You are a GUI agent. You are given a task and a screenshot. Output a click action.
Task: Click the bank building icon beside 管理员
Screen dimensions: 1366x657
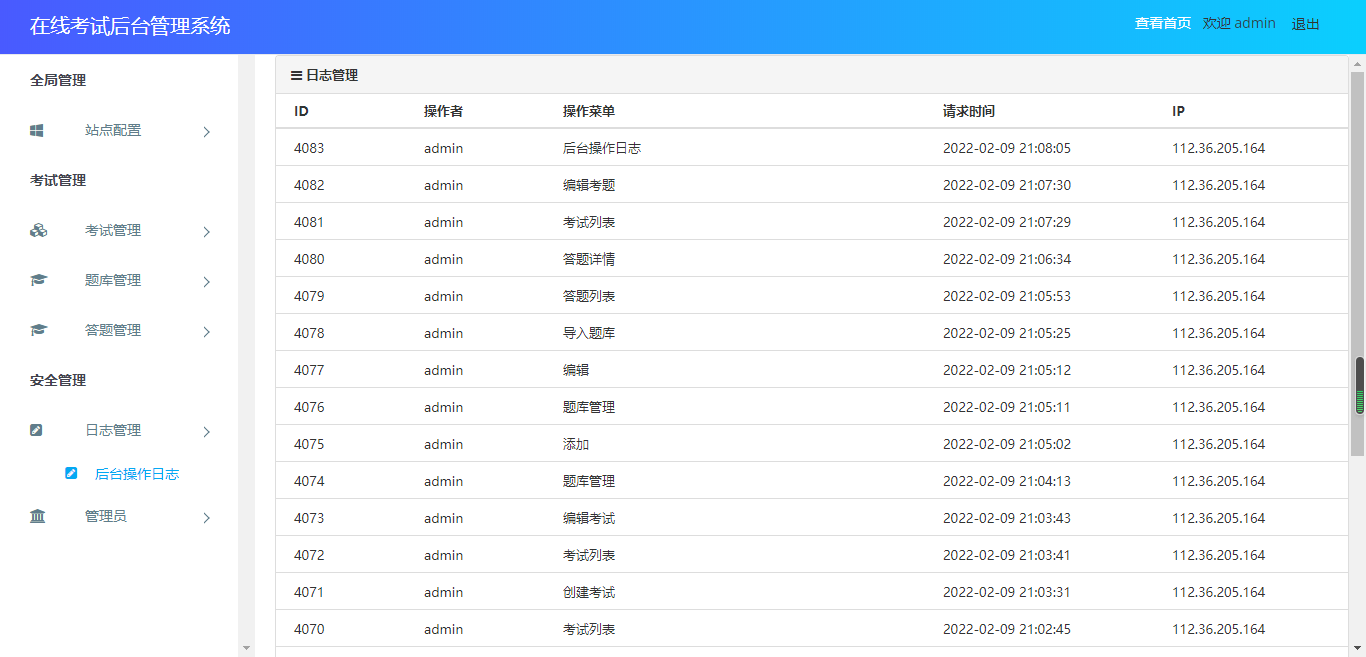38,516
